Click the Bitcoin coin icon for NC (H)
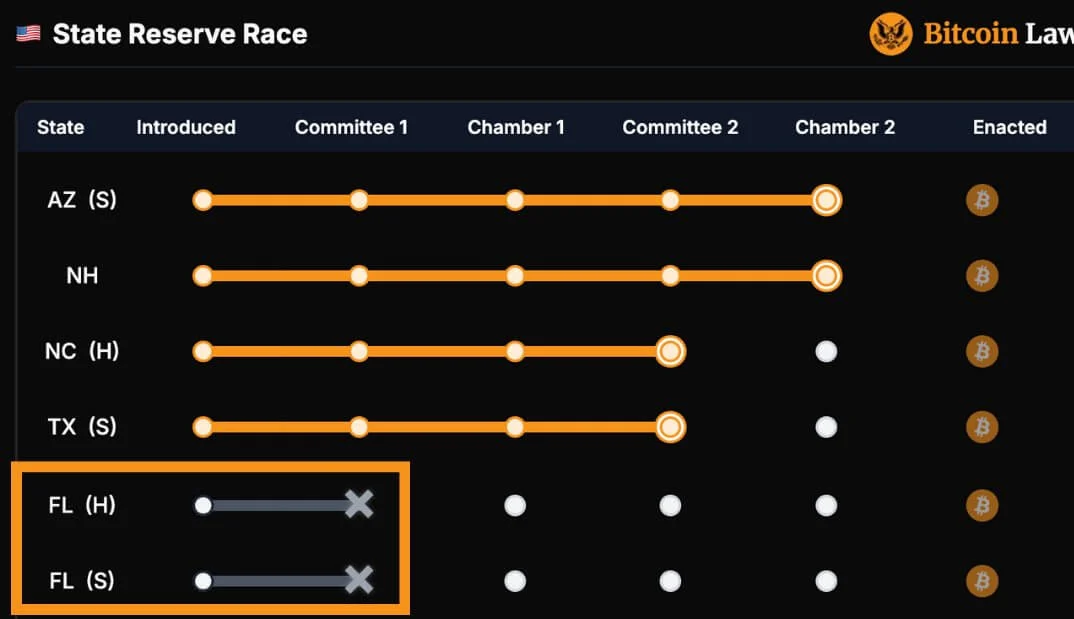This screenshot has width=1074, height=619. [x=982, y=351]
